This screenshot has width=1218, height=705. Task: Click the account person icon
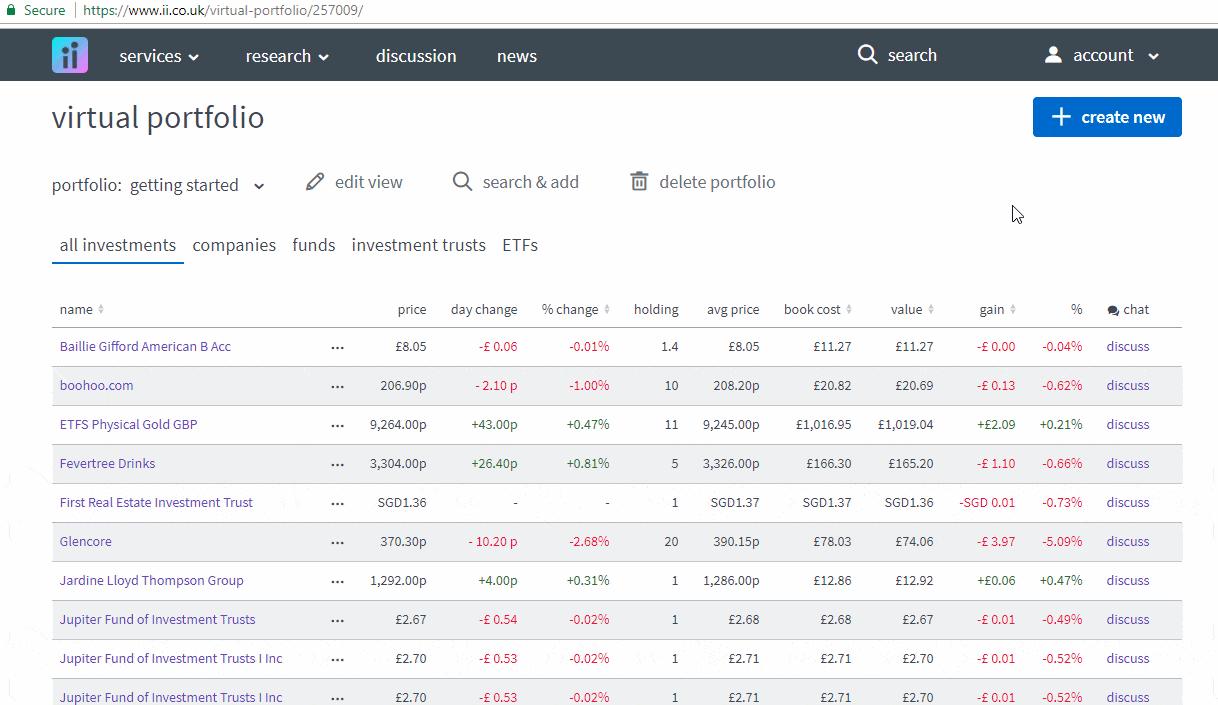1053,55
